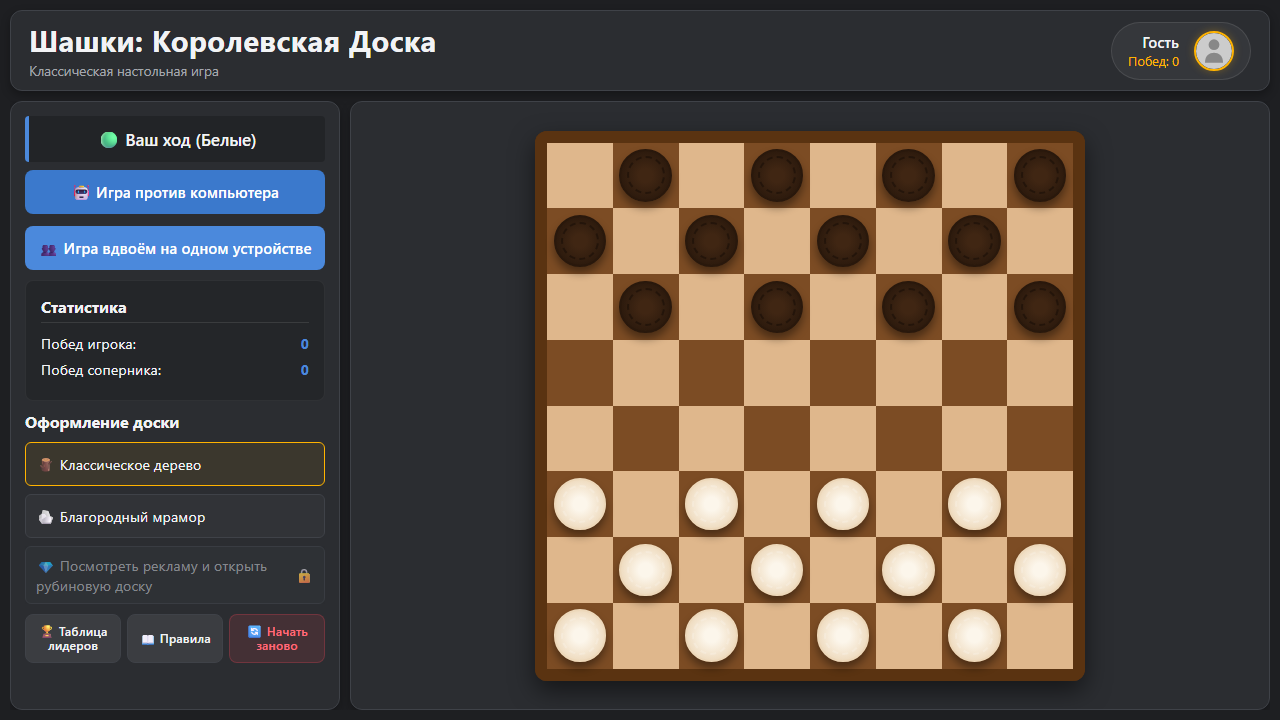
Task: Click Начать заново to restart
Action: (277, 638)
